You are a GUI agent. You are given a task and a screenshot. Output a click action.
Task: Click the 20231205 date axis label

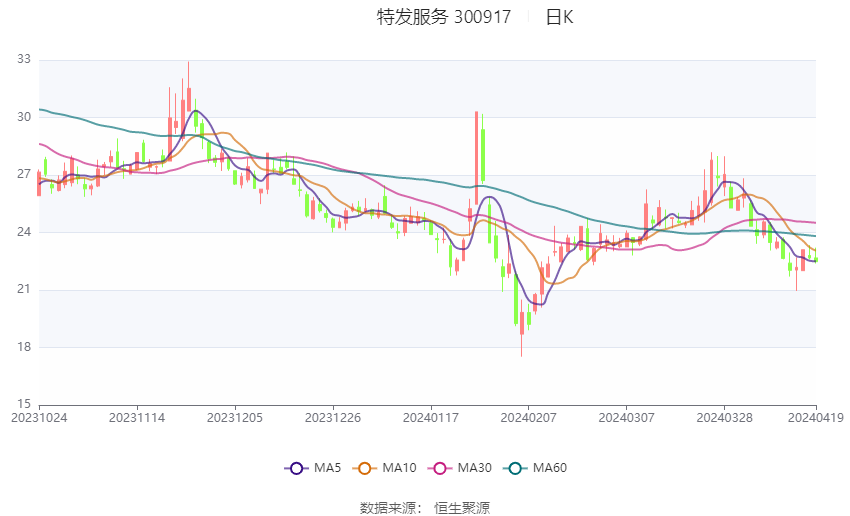click(235, 418)
